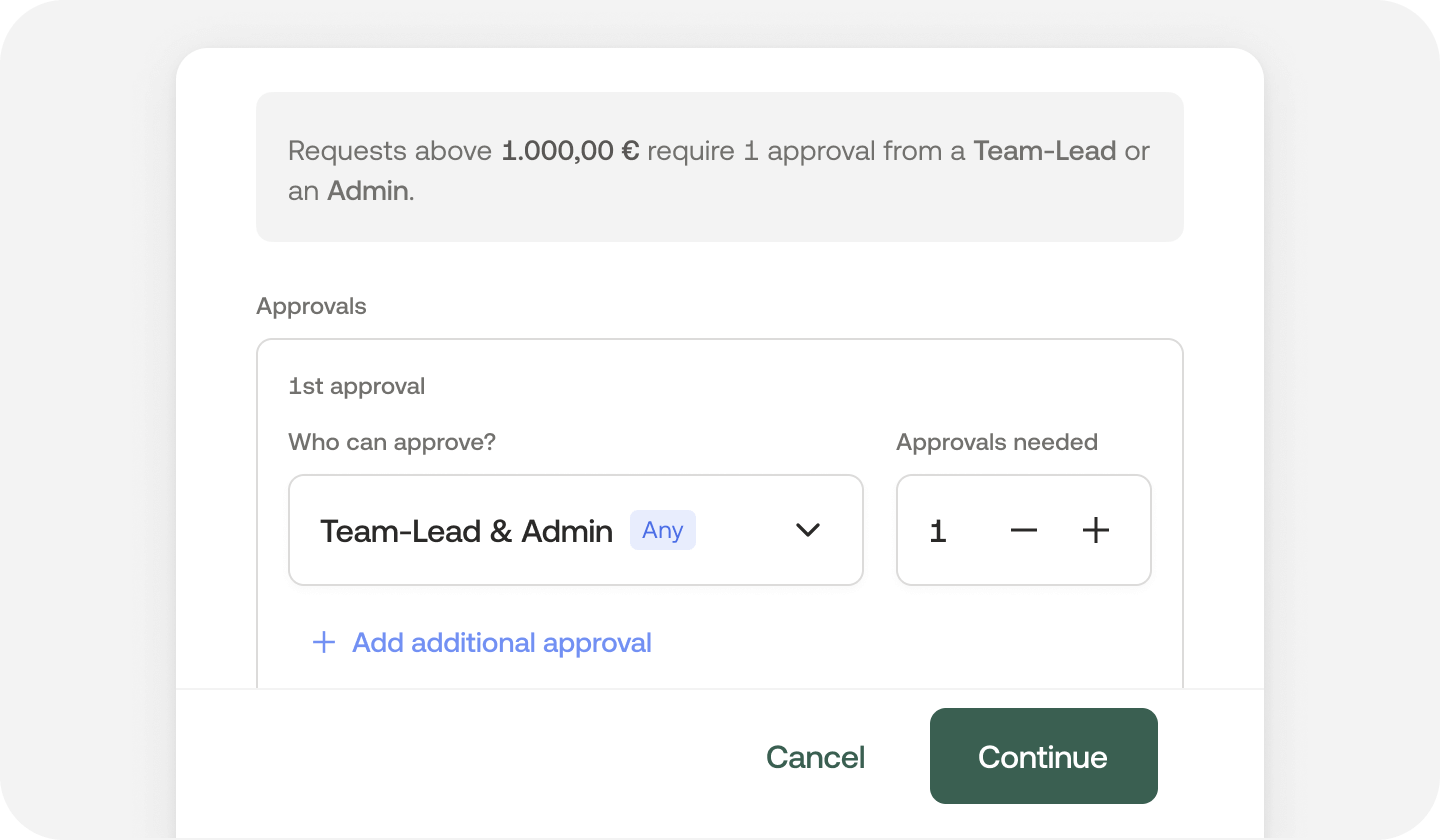Click the Team-Lead & Admin text in the dropdown
The image size is (1440, 840).
[465, 530]
